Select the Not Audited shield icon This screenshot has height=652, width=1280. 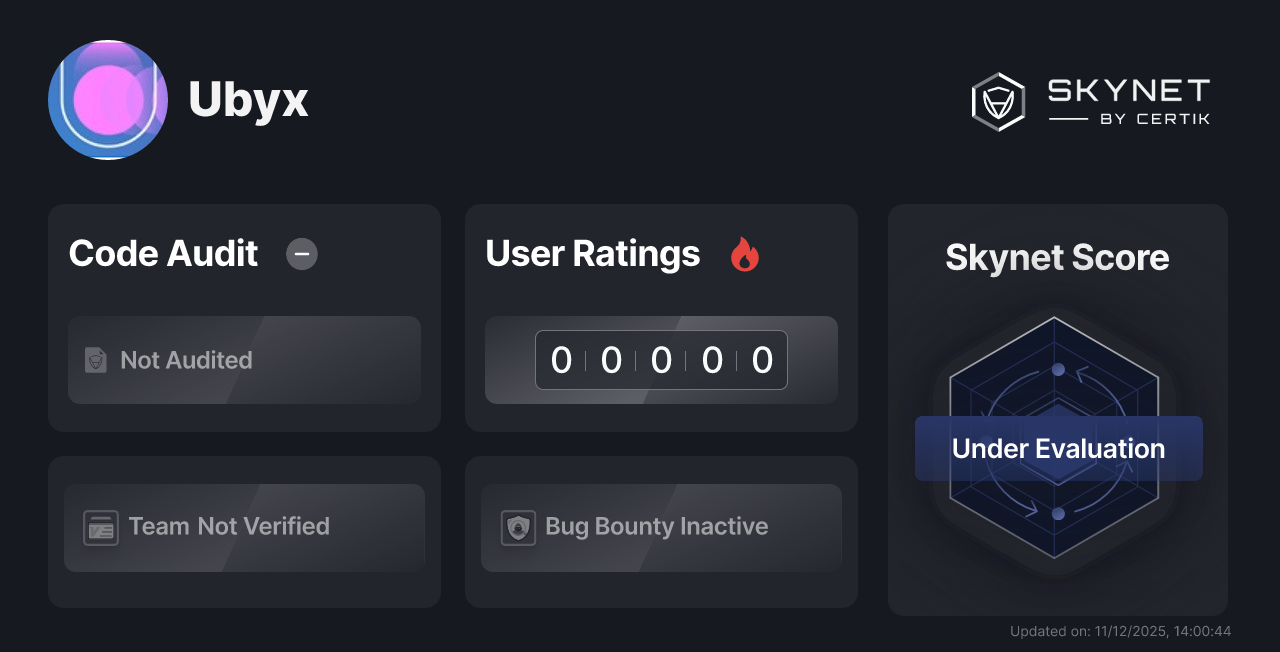(x=95, y=360)
